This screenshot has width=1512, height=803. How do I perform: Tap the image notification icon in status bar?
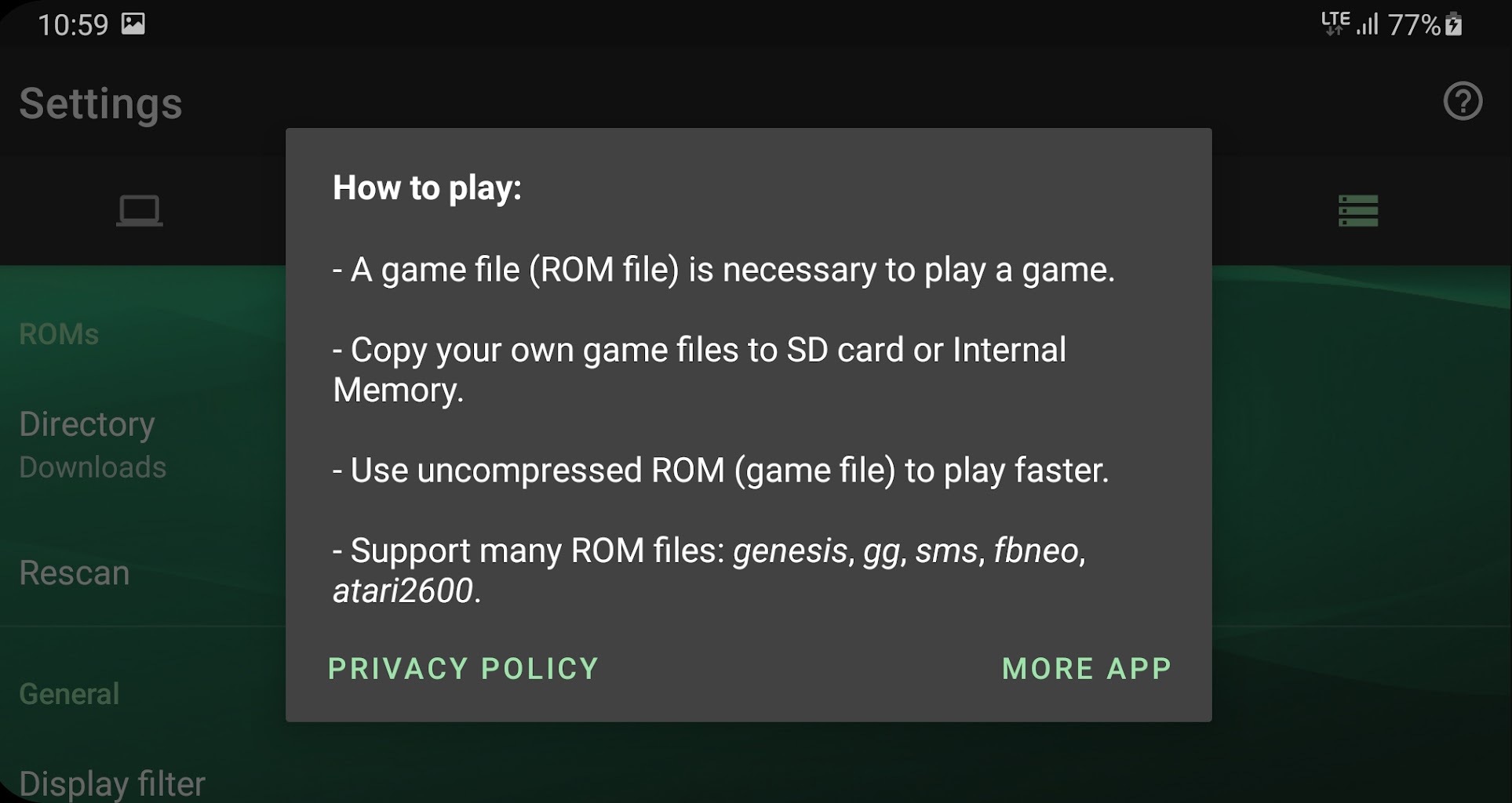(x=133, y=24)
